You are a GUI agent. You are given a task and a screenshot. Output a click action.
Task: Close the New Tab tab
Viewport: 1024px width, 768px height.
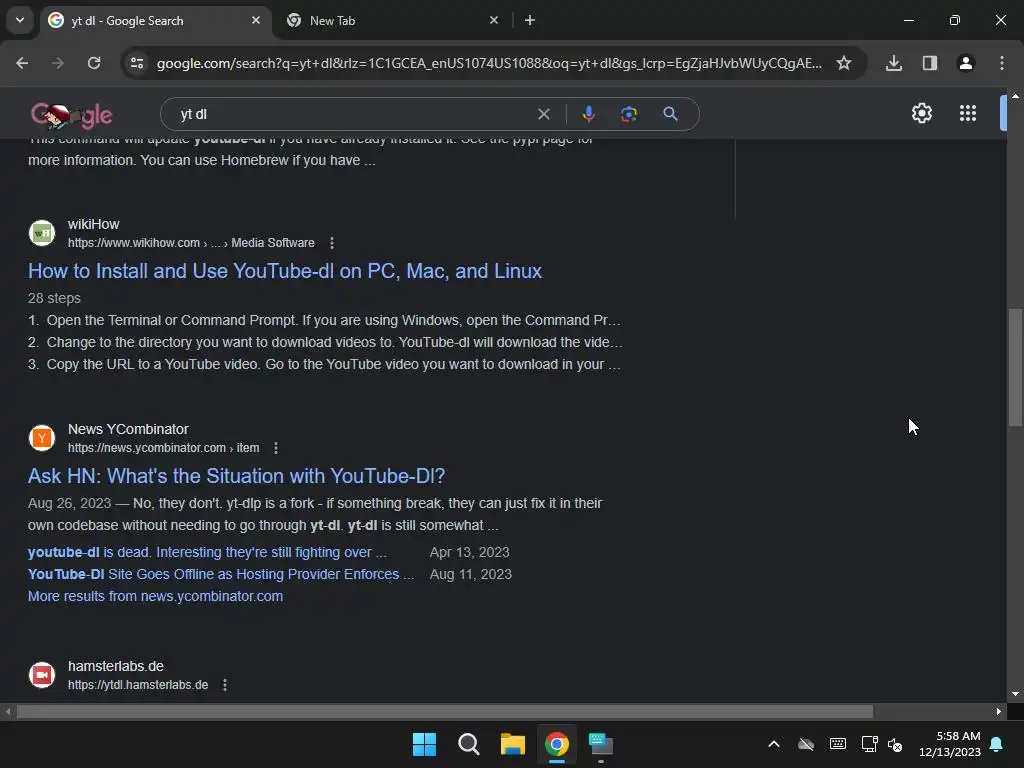(x=494, y=20)
